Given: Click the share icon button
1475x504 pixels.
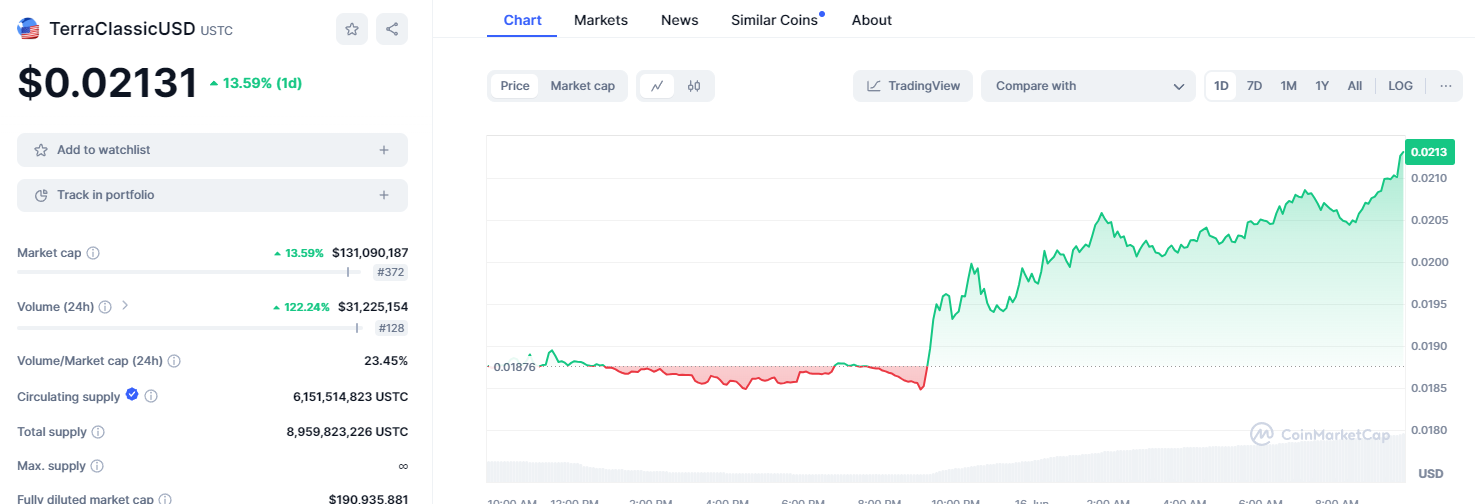Looking at the screenshot, I should (x=392, y=29).
